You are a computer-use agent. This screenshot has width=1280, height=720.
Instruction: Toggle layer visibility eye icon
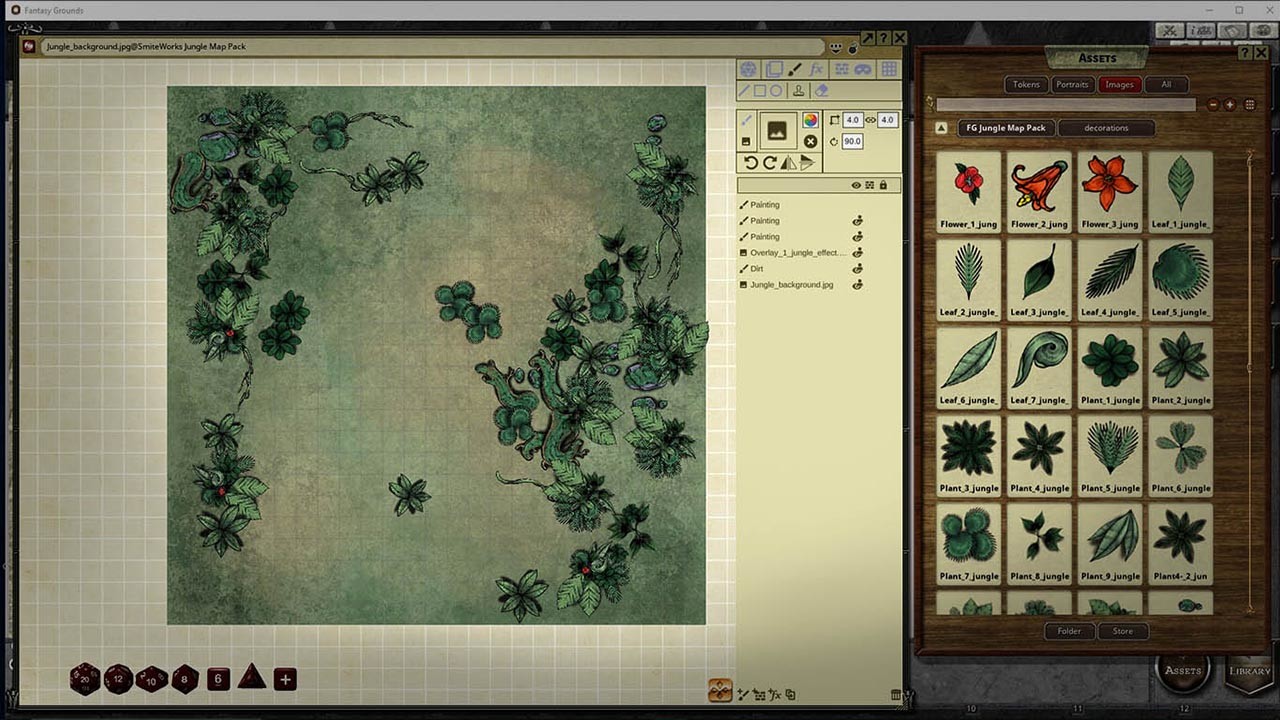pos(856,186)
